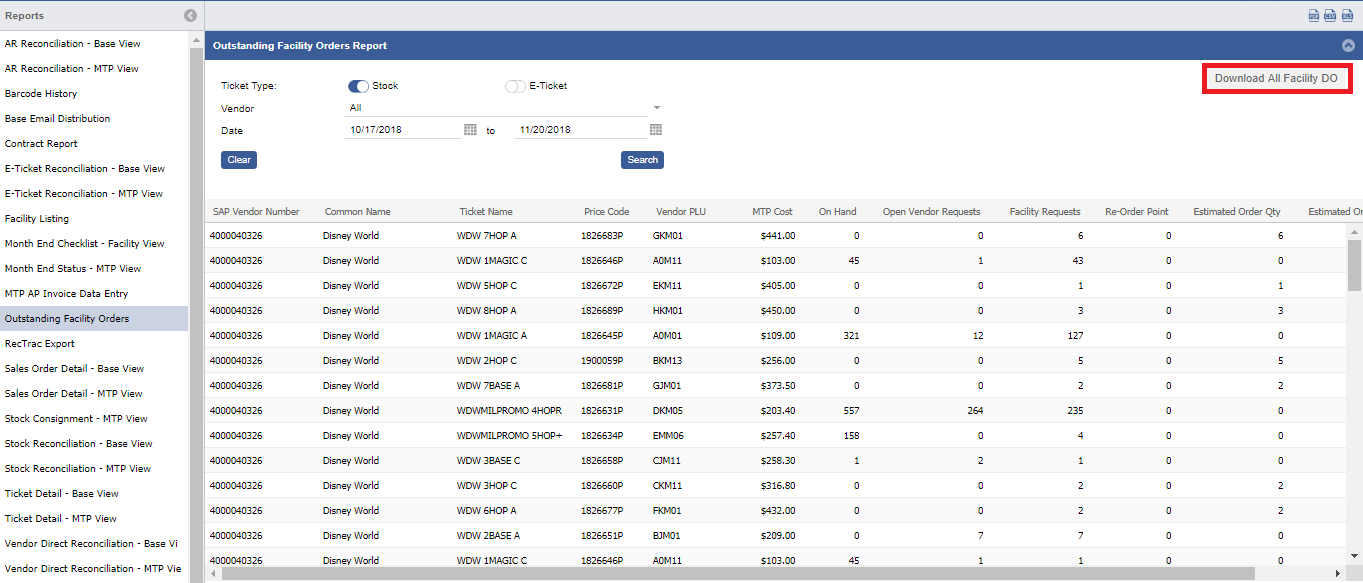Viewport: 1363px width, 583px height.
Task: Open Month End Checklist - Facility View
Action: click(x=85, y=244)
